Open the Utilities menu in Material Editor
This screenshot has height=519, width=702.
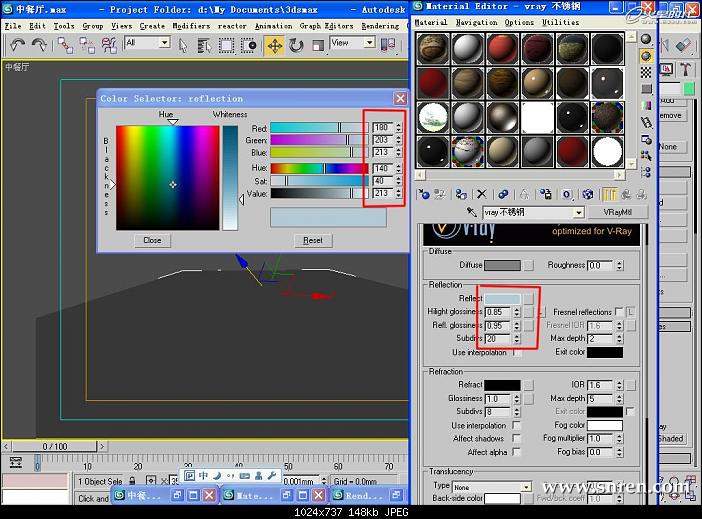561,22
